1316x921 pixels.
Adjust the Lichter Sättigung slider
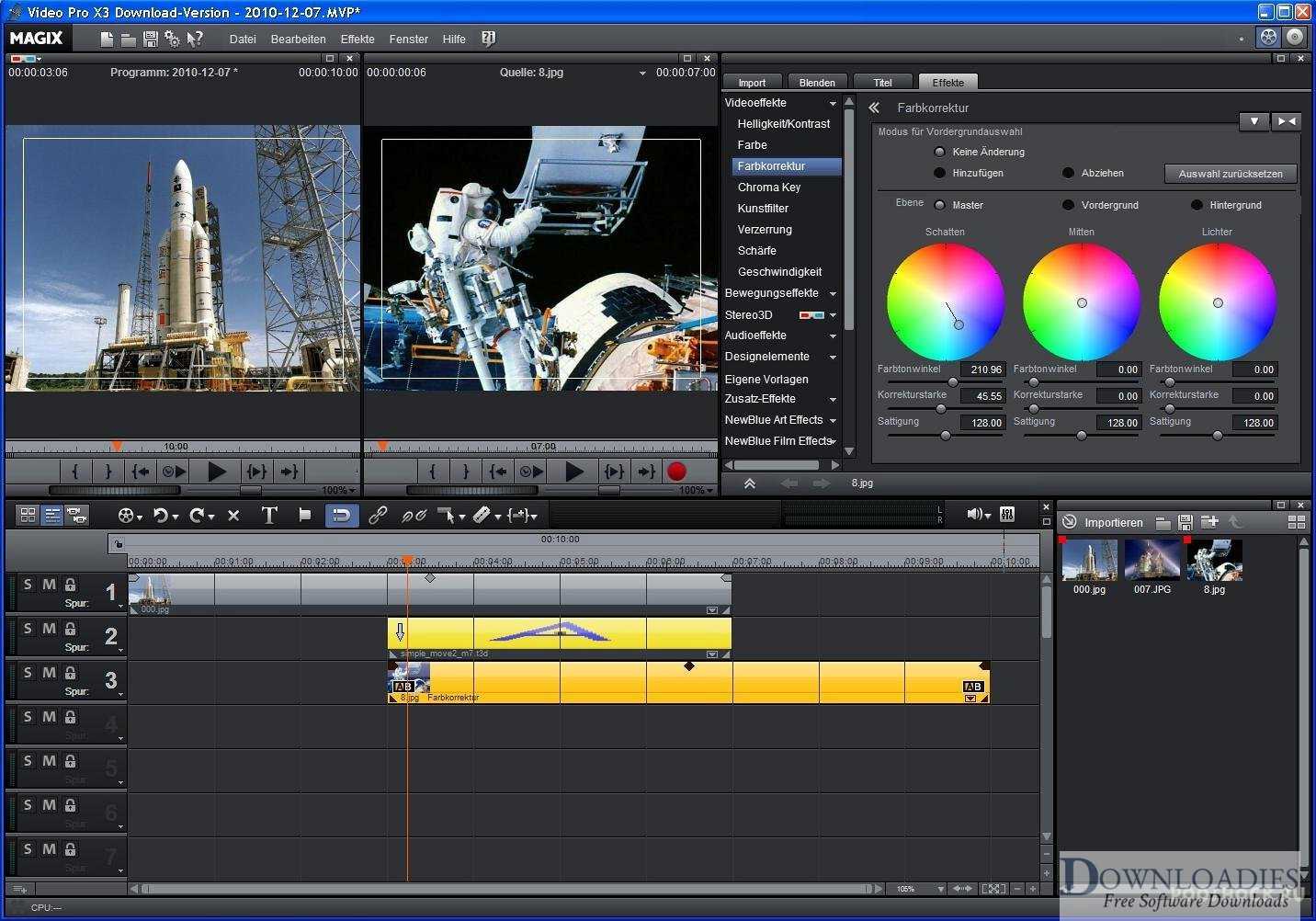(1217, 435)
